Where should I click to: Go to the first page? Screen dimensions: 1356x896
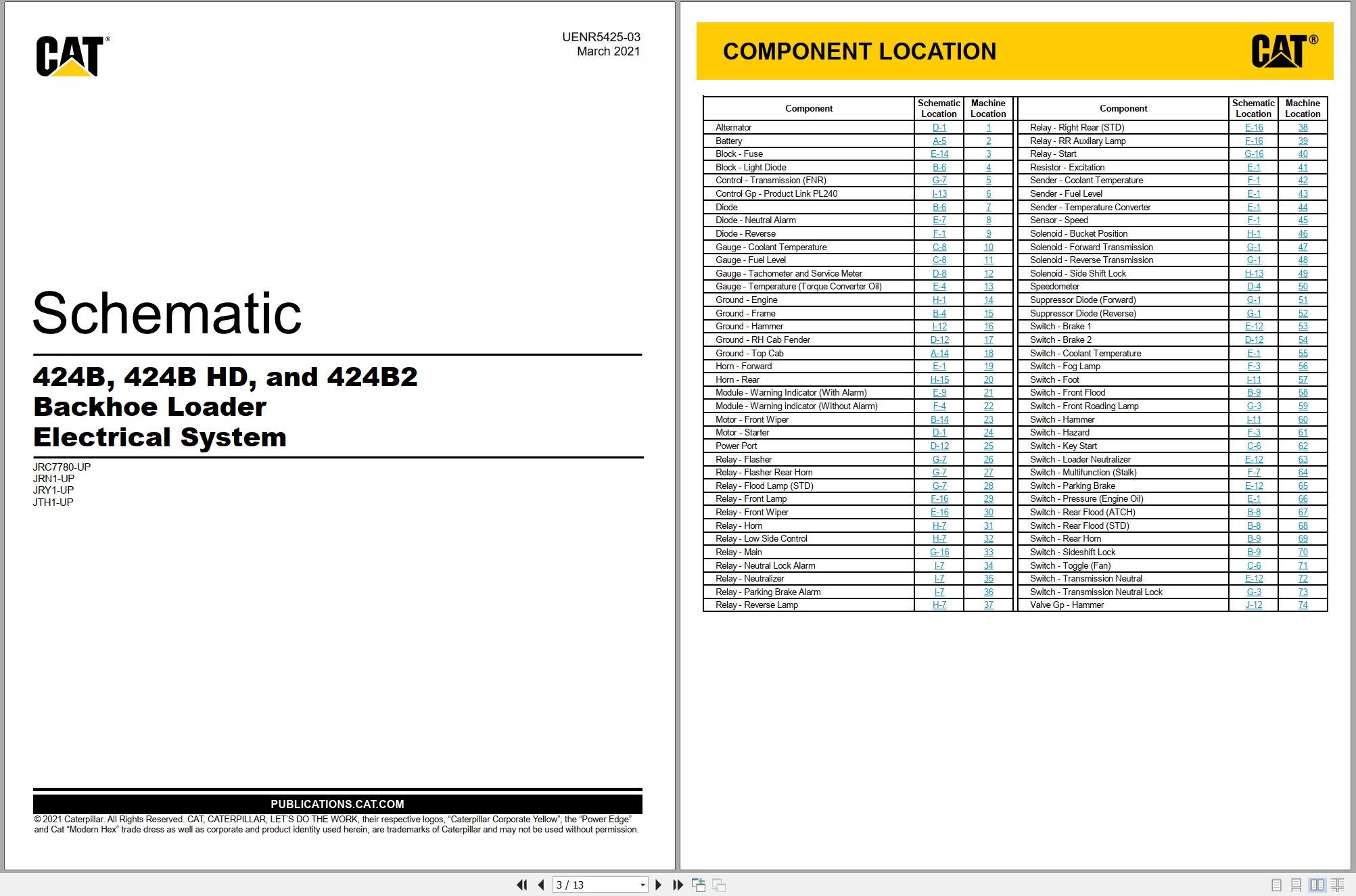point(521,885)
